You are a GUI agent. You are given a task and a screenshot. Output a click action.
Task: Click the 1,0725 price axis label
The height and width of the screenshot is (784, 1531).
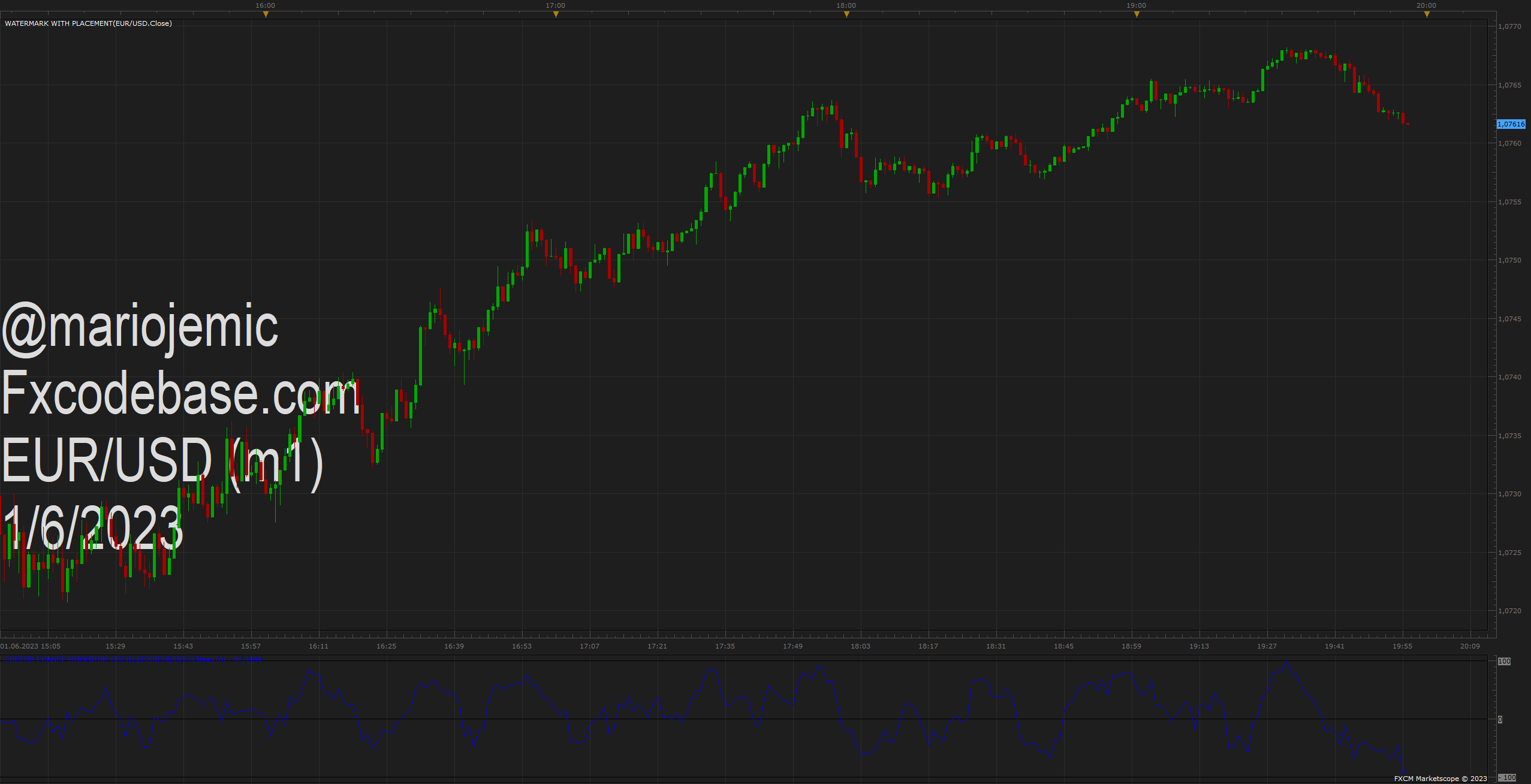[1509, 553]
